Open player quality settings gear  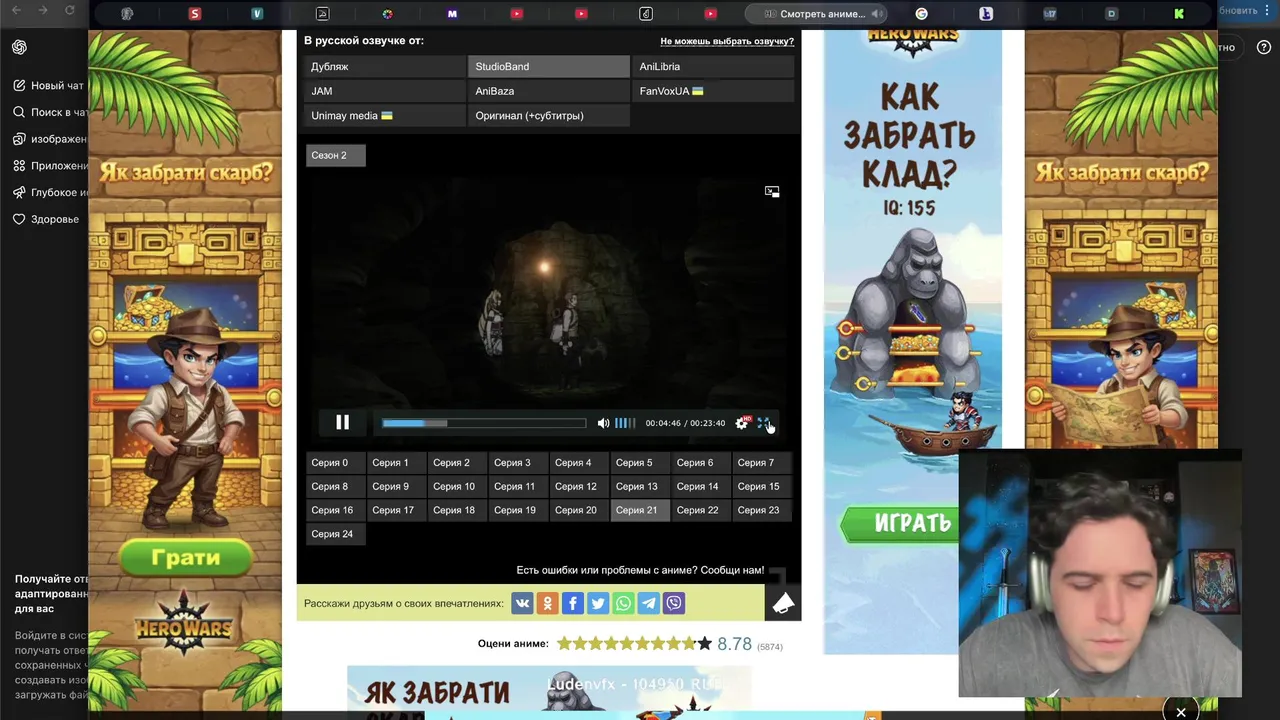(741, 423)
